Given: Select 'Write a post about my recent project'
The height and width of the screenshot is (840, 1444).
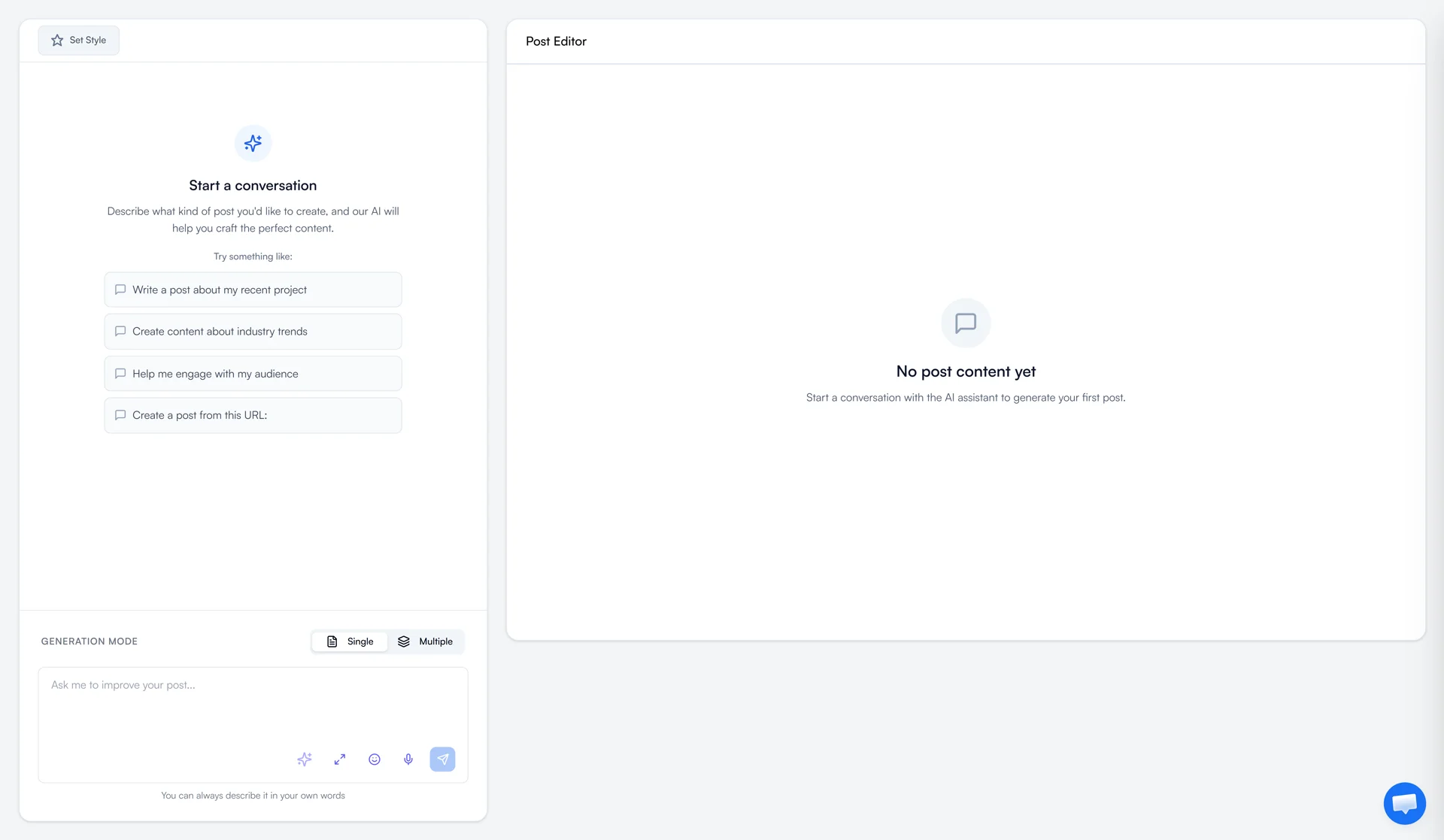Looking at the screenshot, I should [x=253, y=290].
